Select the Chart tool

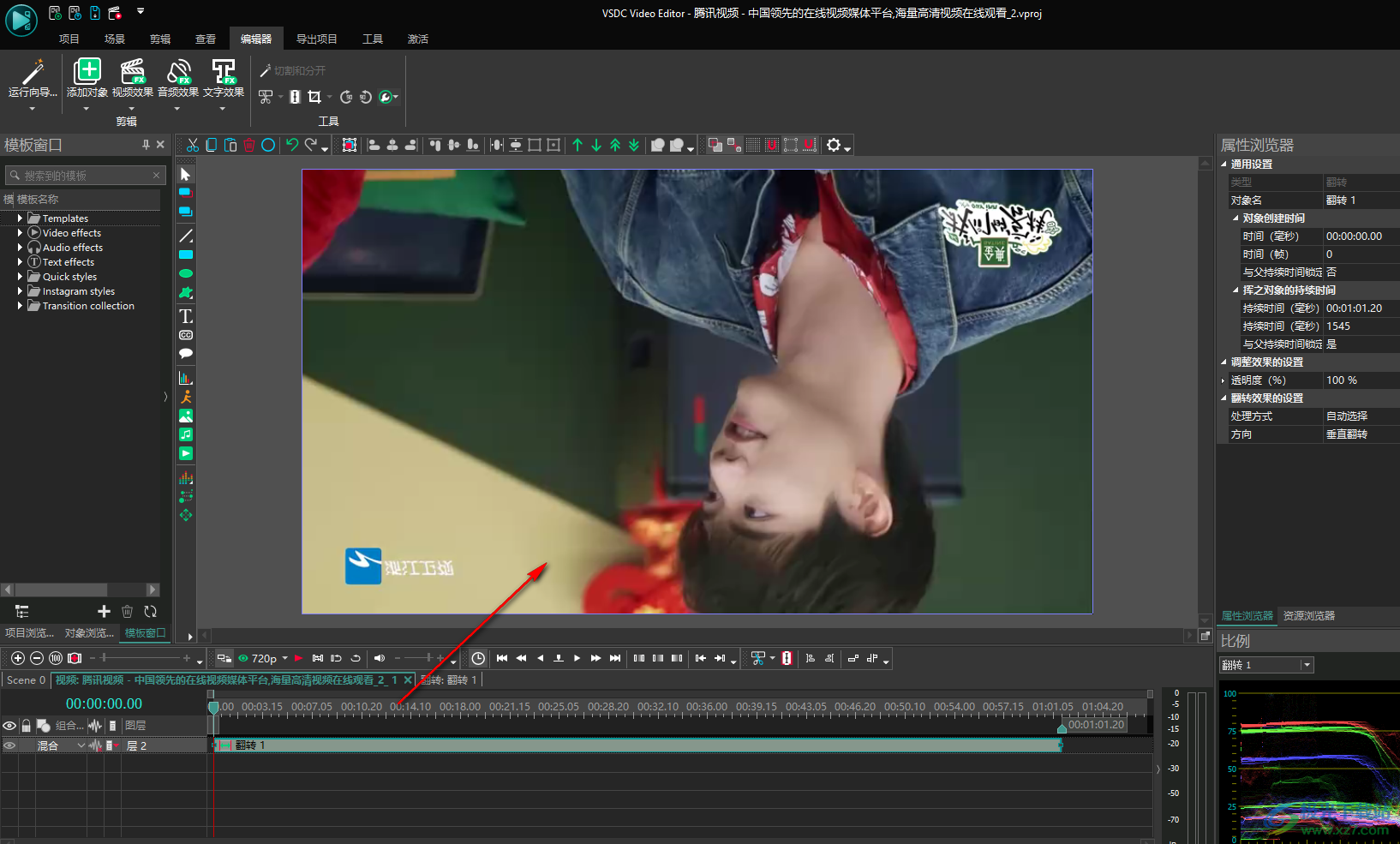(x=186, y=378)
